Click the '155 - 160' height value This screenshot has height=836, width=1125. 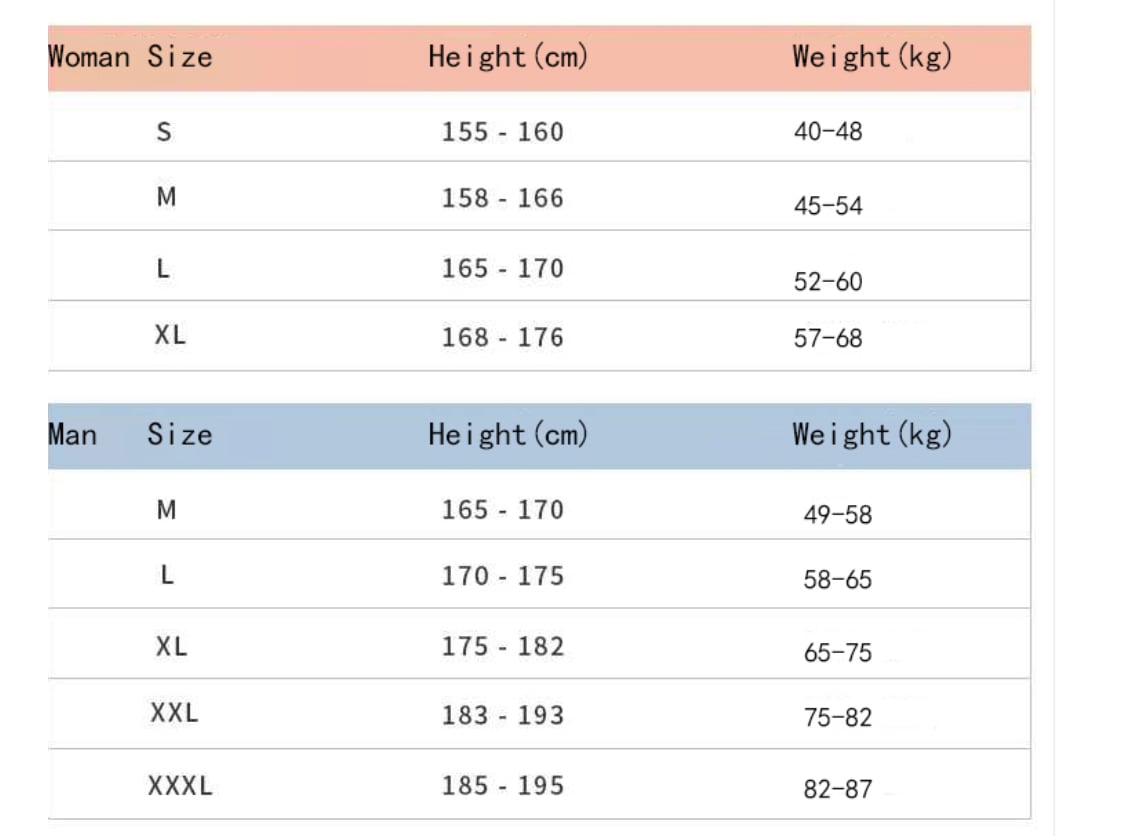(503, 132)
